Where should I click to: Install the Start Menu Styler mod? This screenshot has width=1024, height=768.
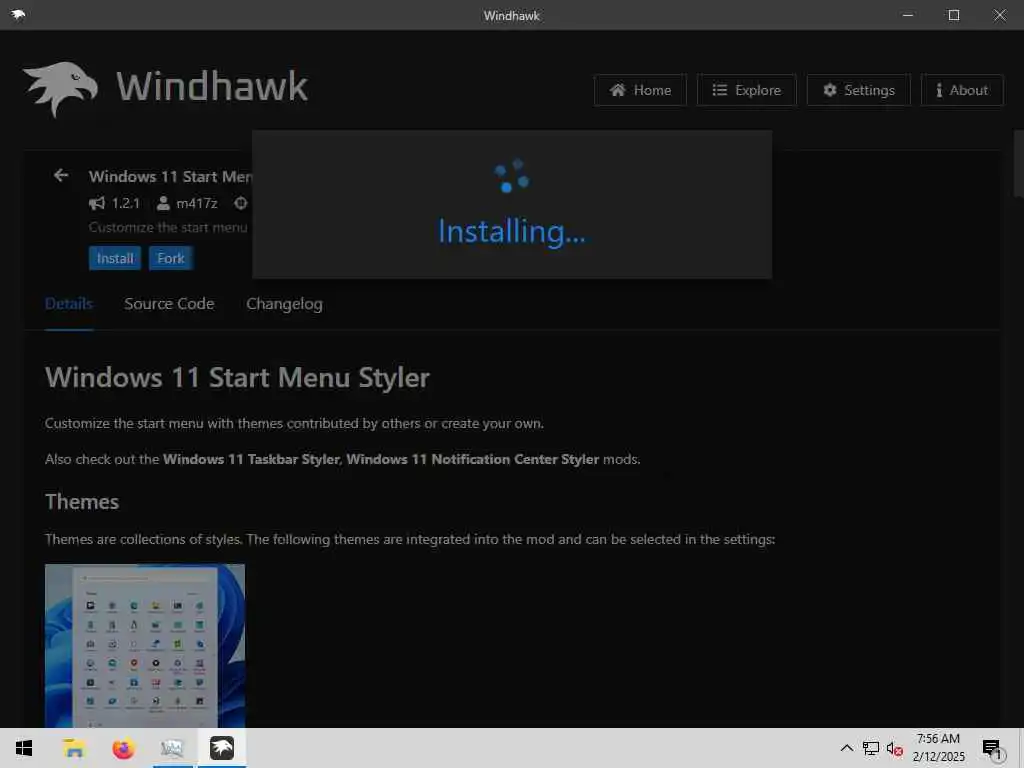pos(115,258)
